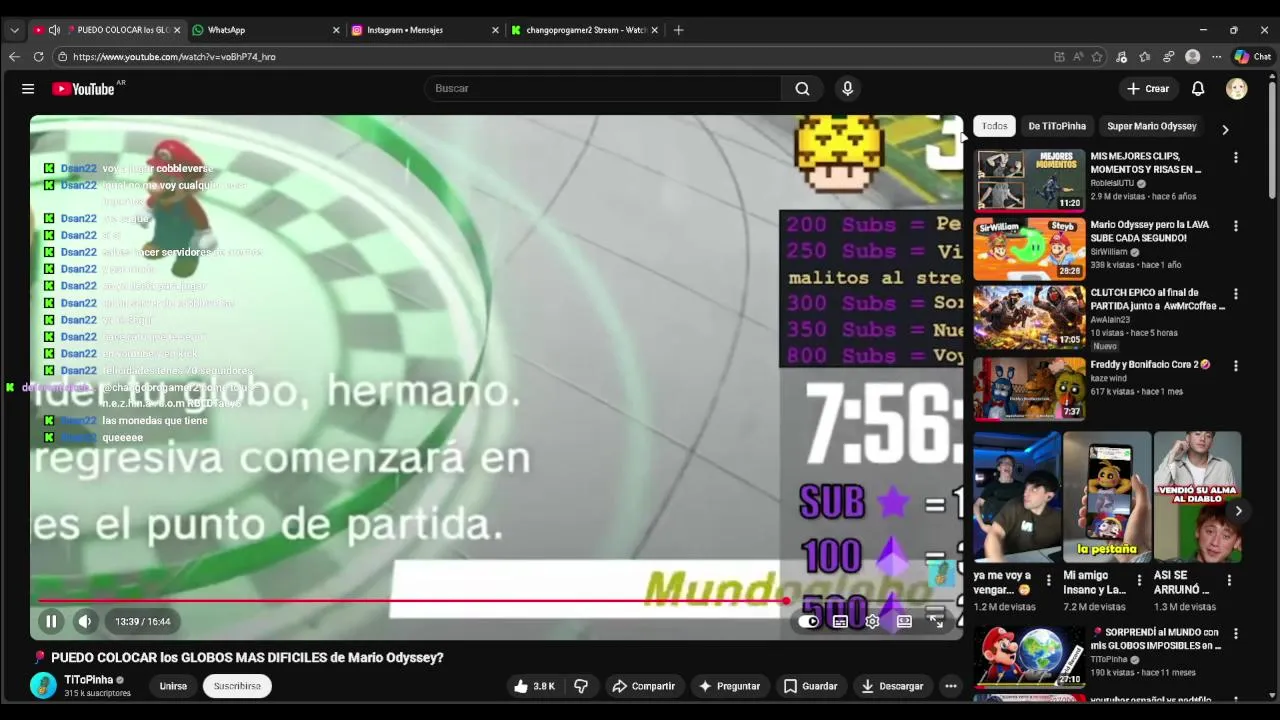Click the search magnifier button

click(802, 89)
